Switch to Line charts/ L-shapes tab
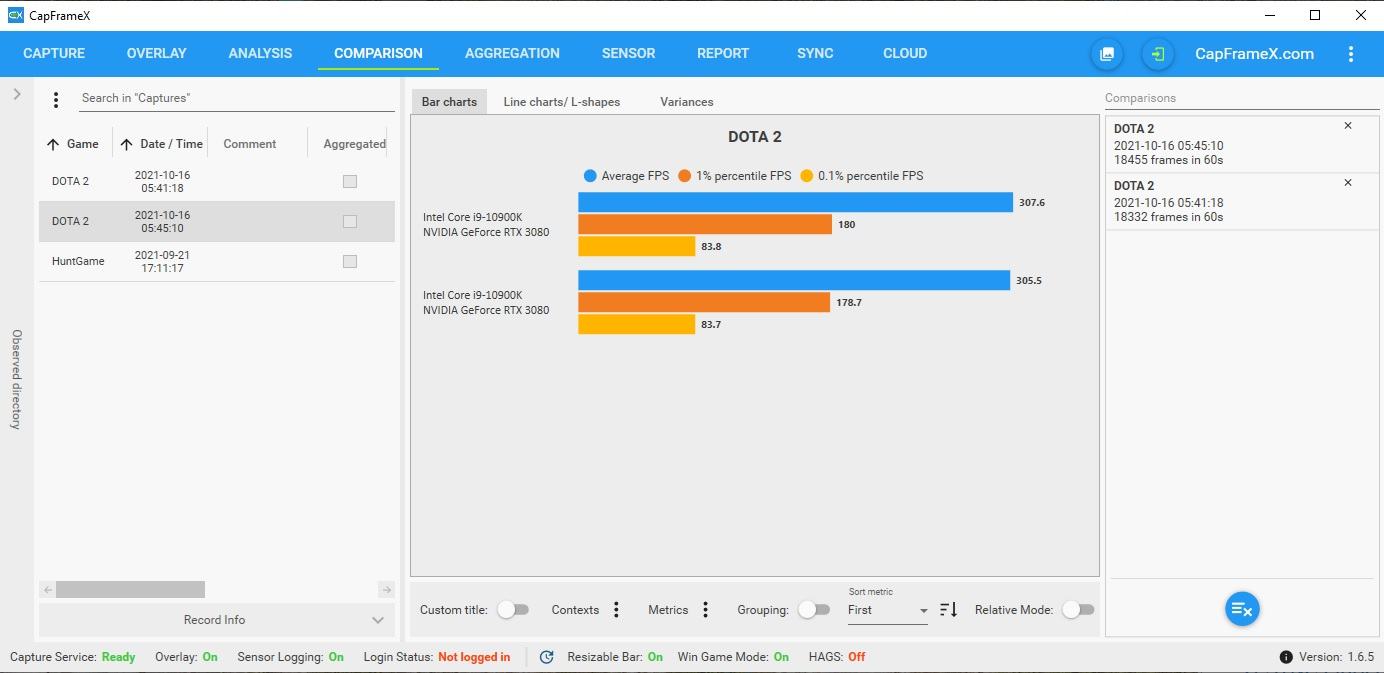The image size is (1384, 673). tap(561, 102)
